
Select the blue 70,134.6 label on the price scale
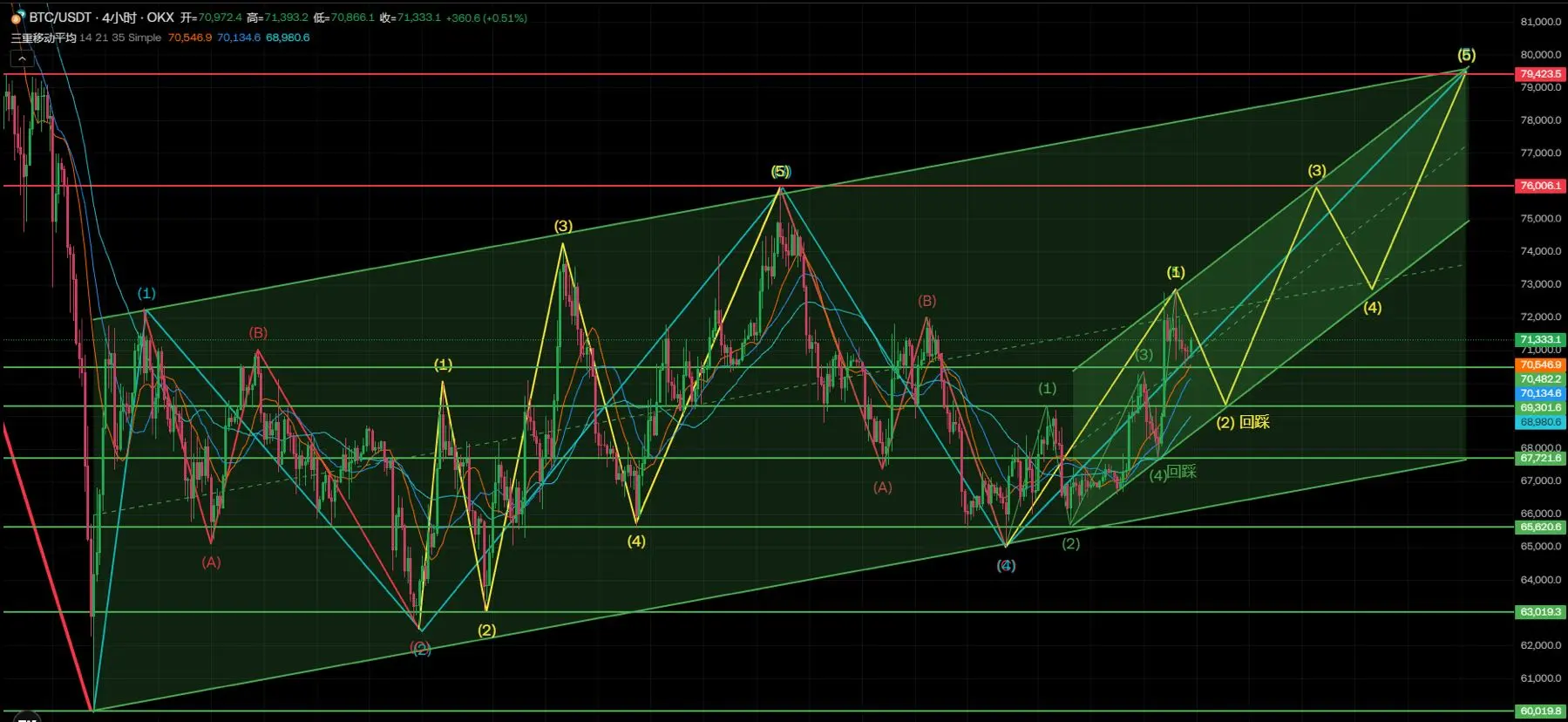pos(1541,393)
